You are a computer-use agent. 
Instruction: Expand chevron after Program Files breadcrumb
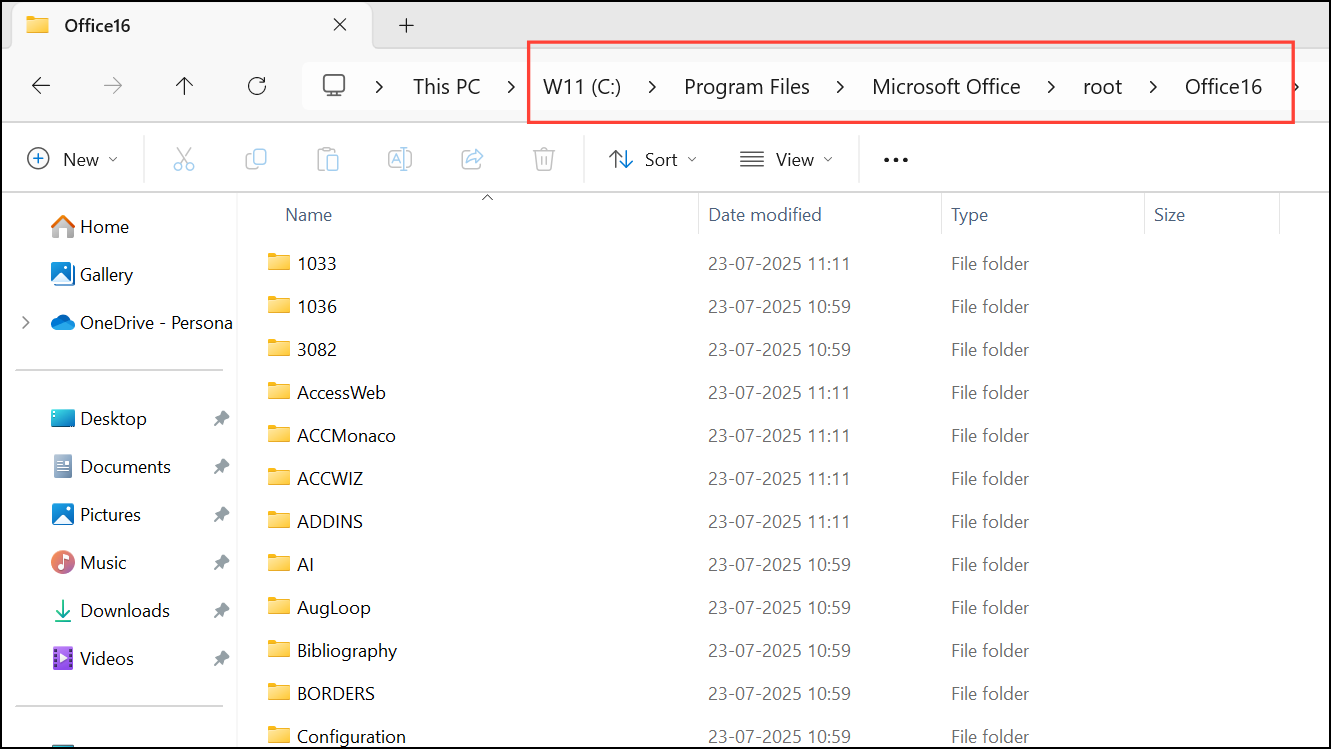point(841,87)
